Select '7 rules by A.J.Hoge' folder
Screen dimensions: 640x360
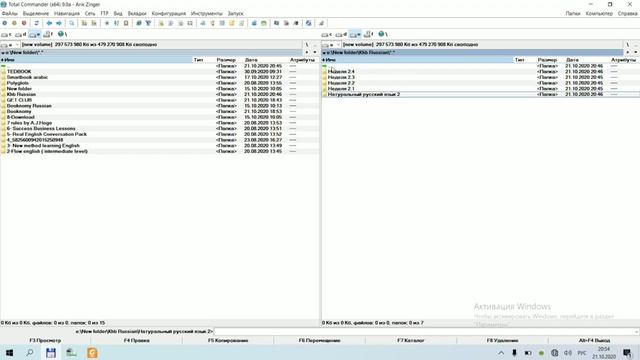coord(29,123)
